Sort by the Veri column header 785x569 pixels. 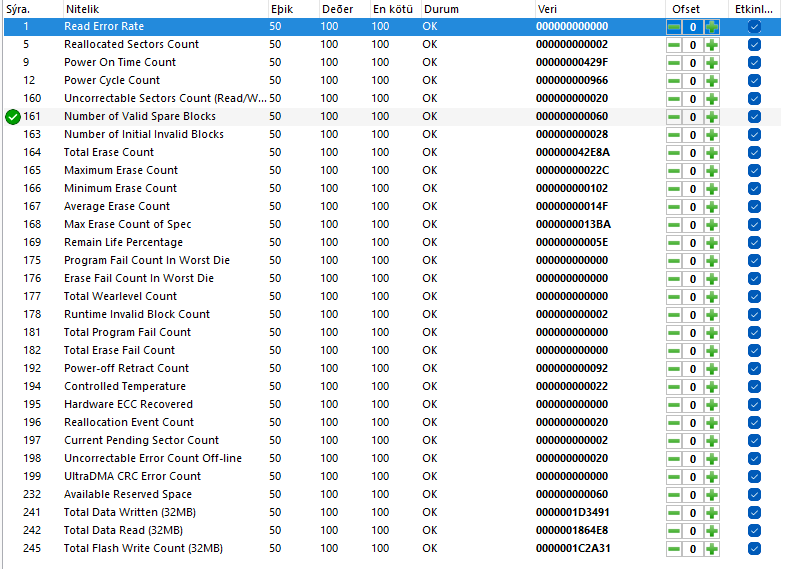coord(600,9)
